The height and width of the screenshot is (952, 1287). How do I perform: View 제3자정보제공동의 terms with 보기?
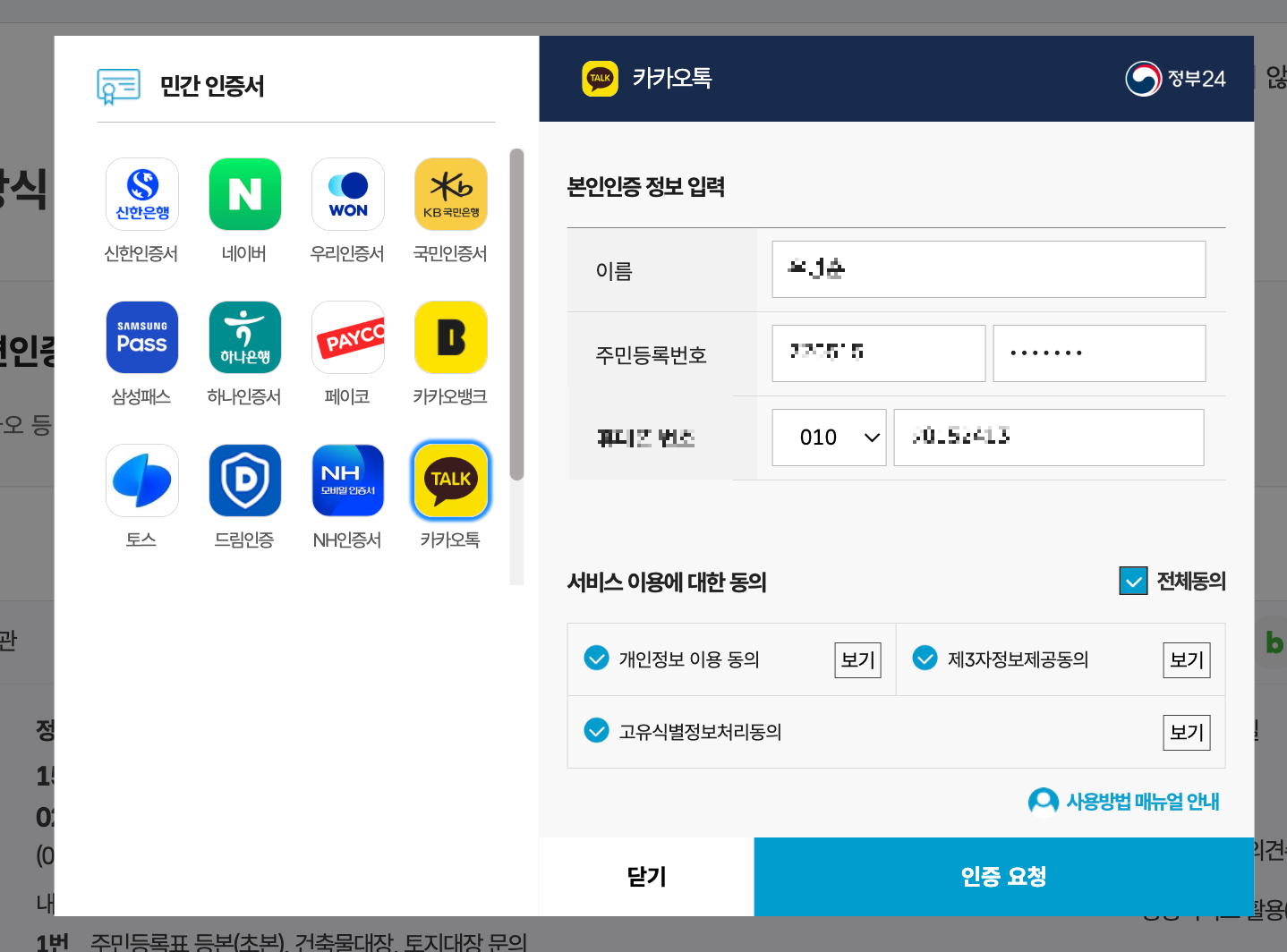coord(1187,660)
